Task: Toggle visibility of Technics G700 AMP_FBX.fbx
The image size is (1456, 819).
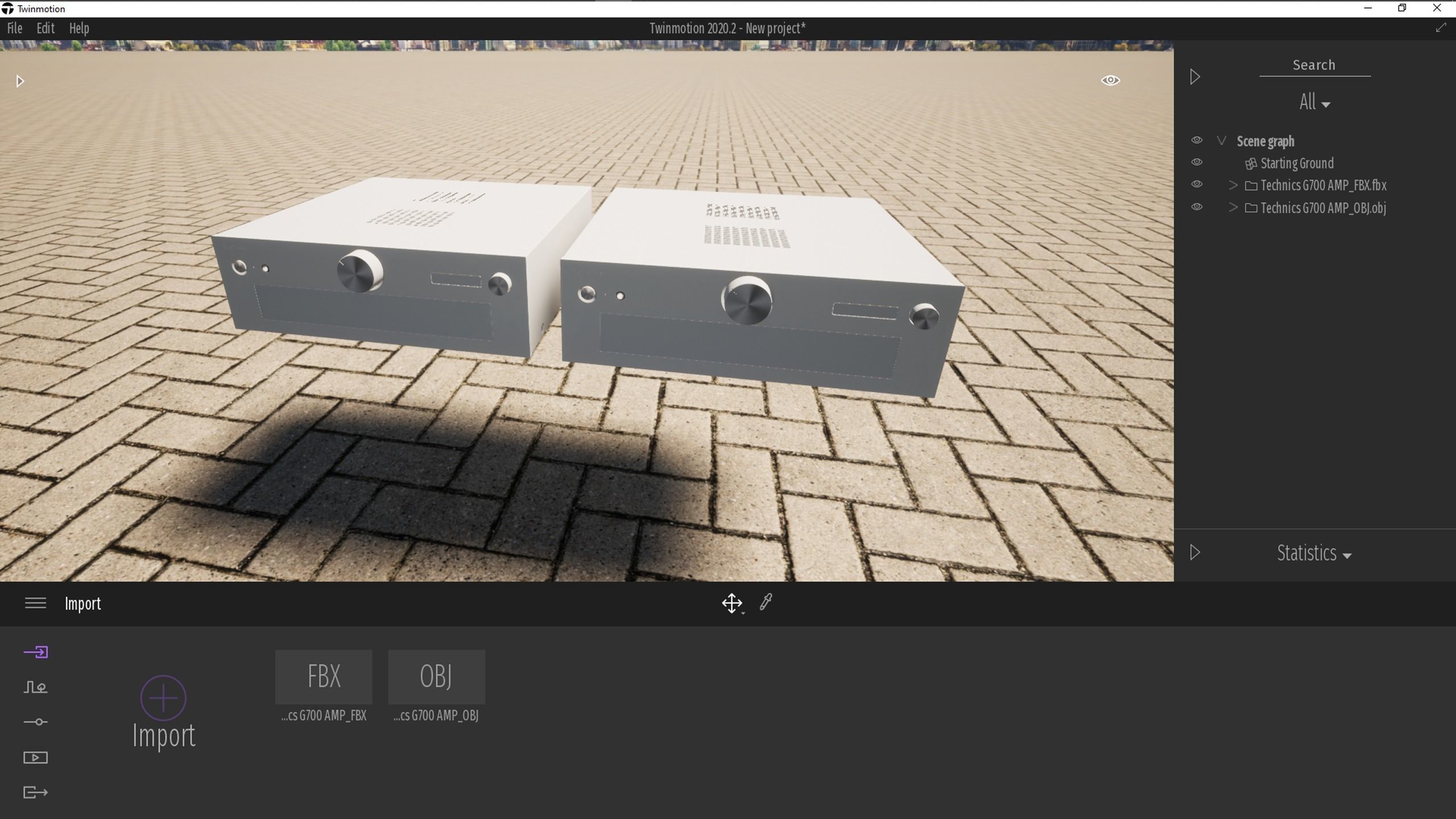Action: [1197, 185]
